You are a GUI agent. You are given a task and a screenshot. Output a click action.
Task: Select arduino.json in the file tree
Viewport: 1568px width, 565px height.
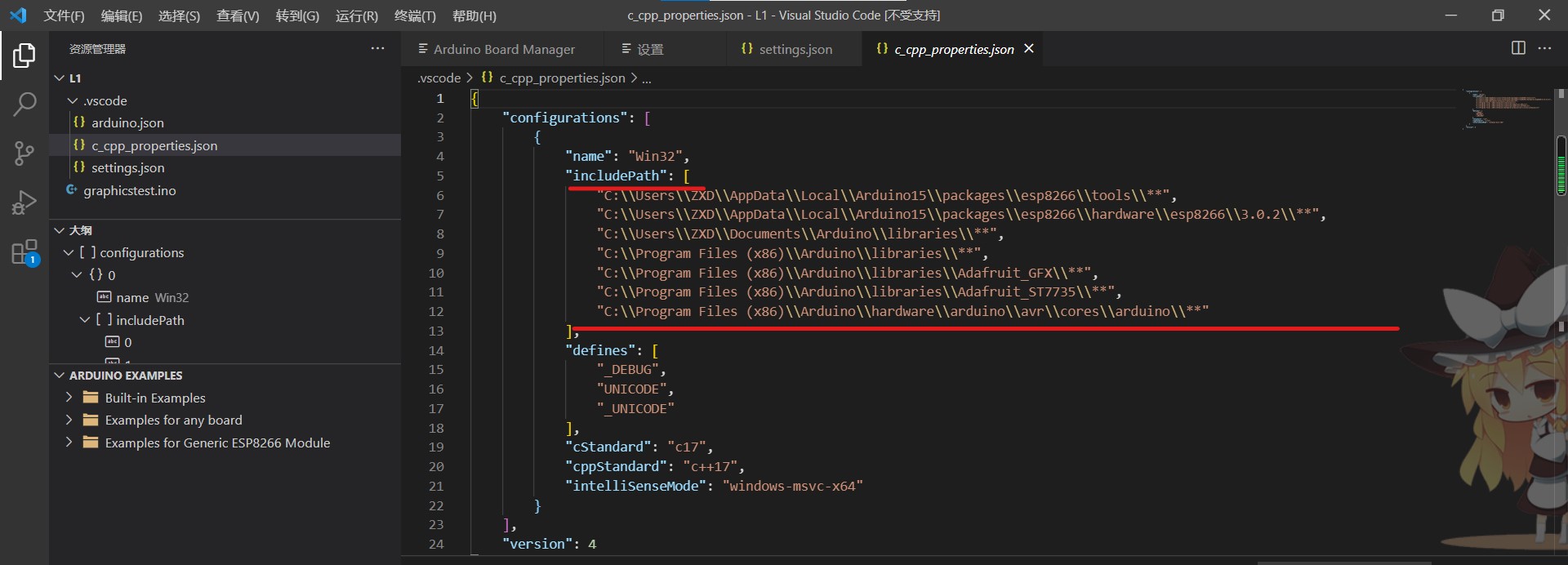click(127, 122)
